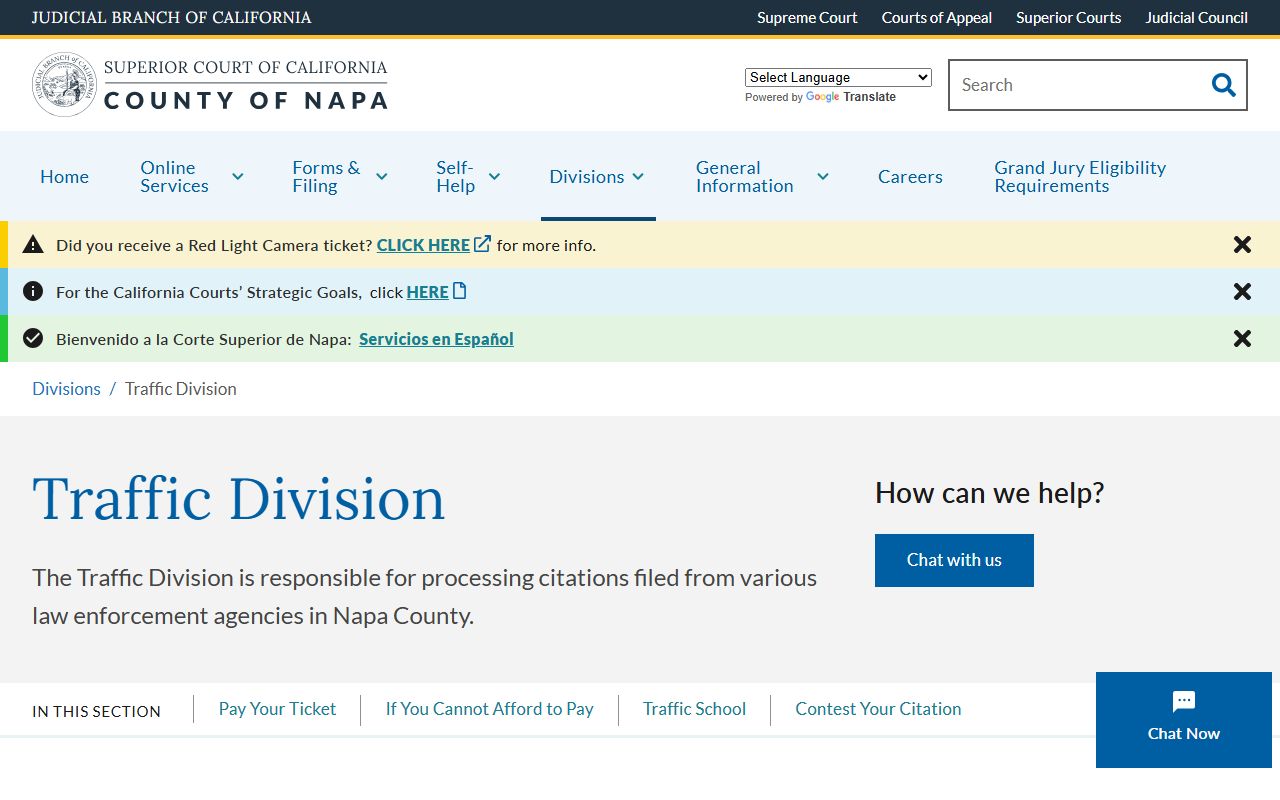Click the Supreme Court link

(x=807, y=17)
